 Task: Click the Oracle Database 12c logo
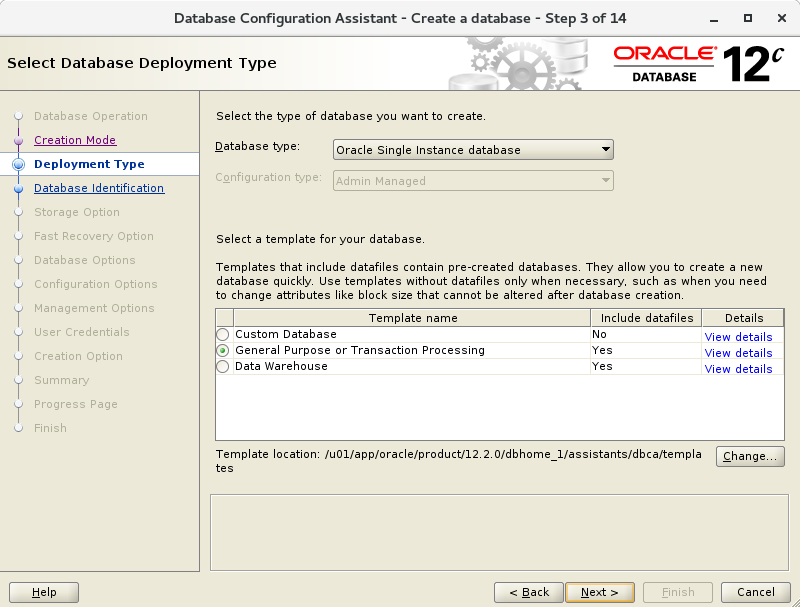[698, 64]
